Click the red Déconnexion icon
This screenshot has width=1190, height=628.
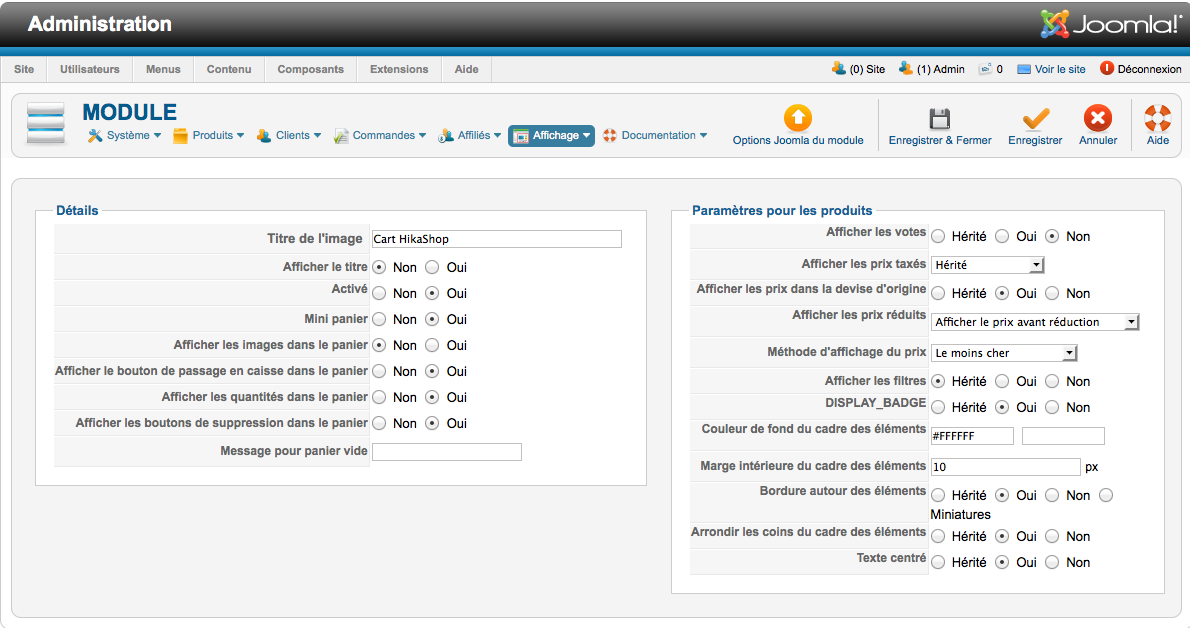pyautogui.click(x=1107, y=69)
